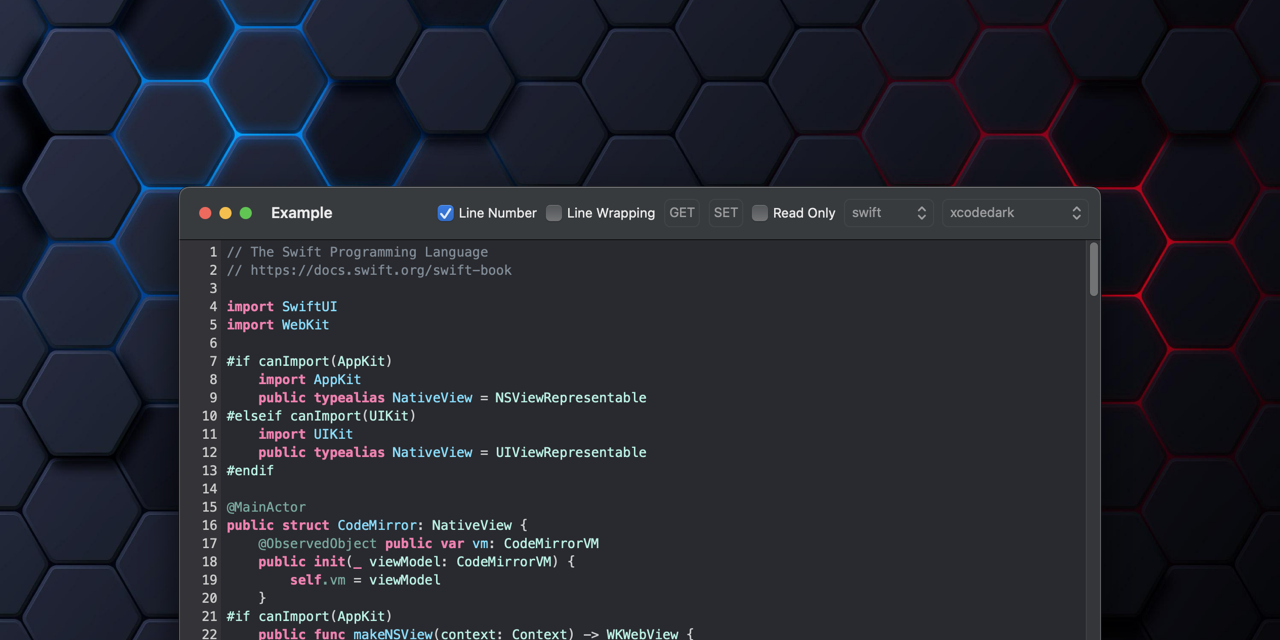
Task: Click line number 1 in the gutter
Action: coord(212,251)
